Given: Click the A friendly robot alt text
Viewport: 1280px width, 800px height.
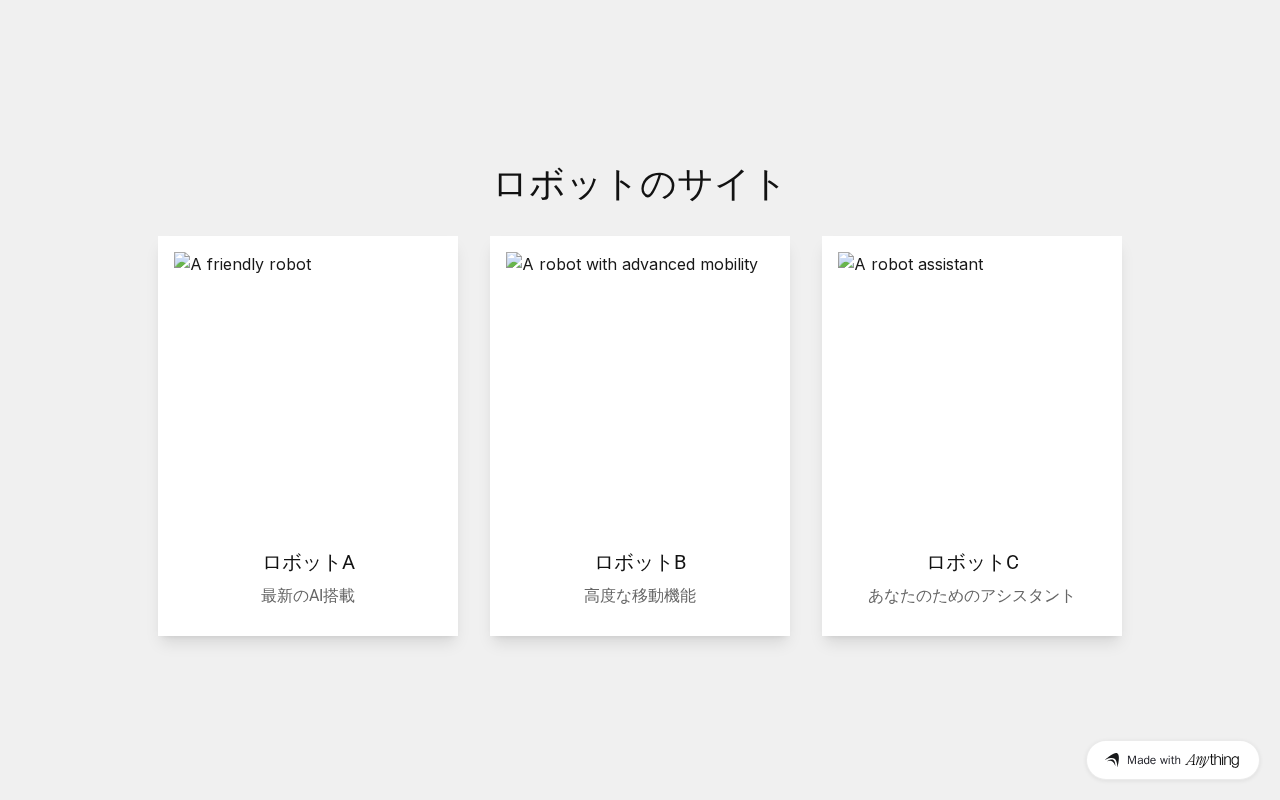Looking at the screenshot, I should (x=251, y=264).
